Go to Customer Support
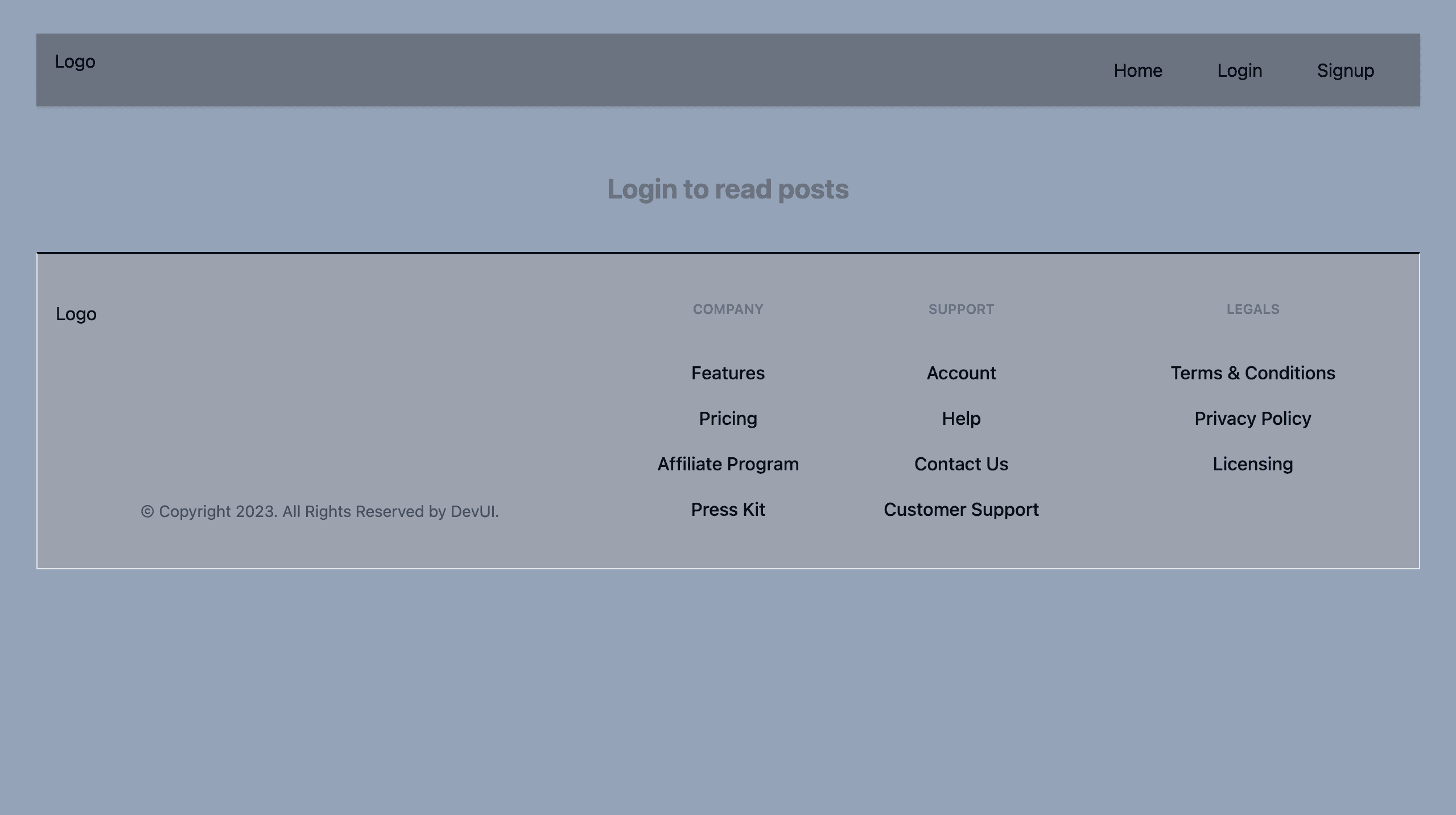The image size is (1456, 815). [961, 510]
